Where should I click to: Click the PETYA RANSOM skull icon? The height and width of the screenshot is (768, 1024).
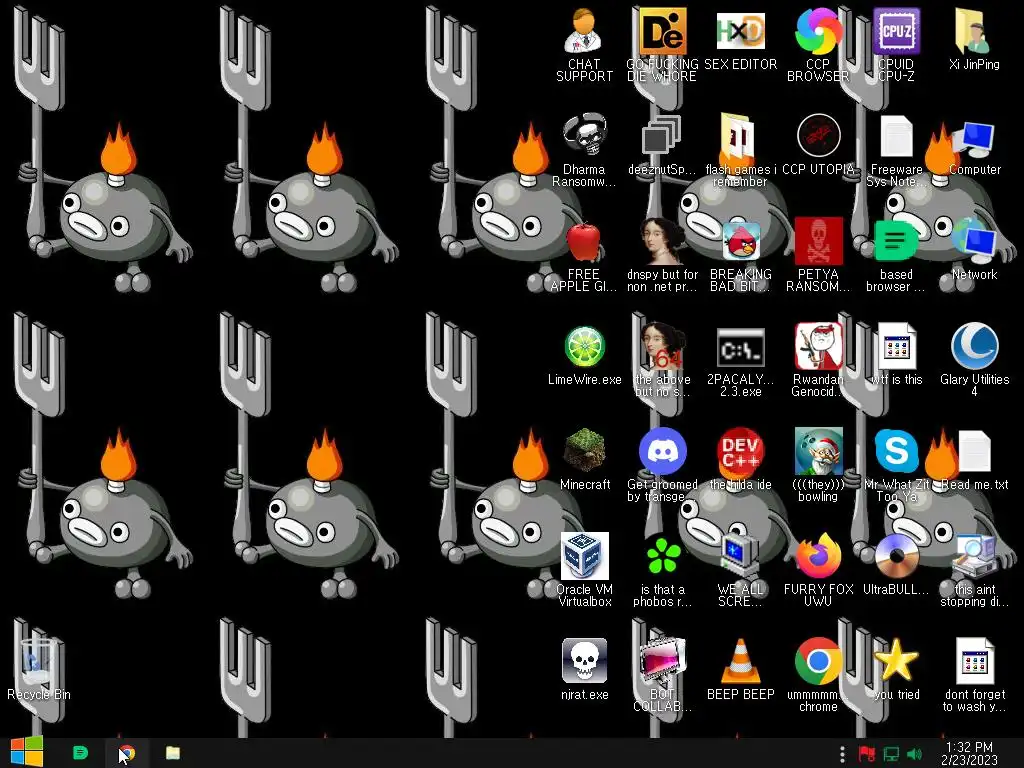coord(818,242)
